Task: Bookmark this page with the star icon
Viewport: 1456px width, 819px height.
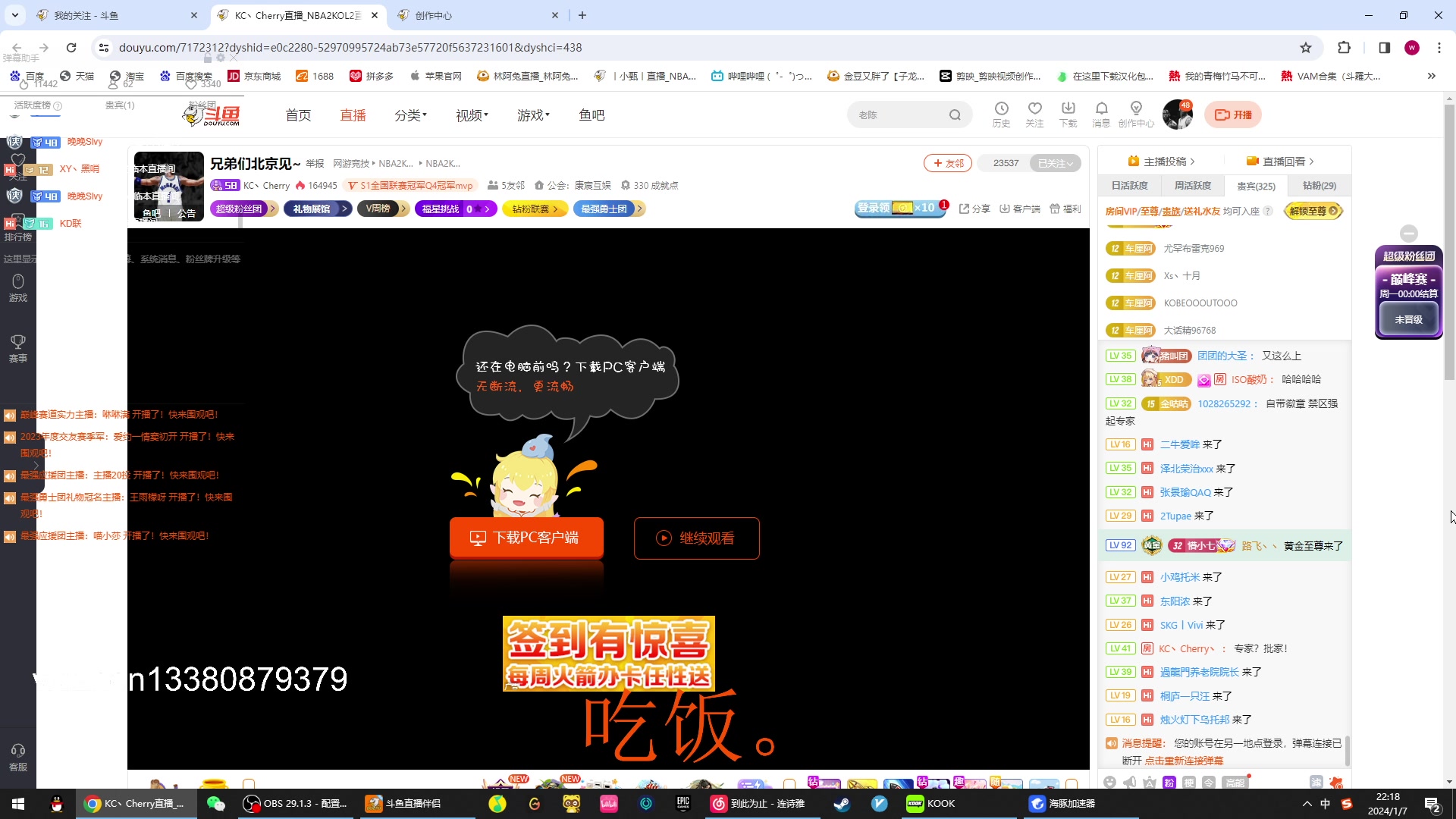Action: (1305, 48)
